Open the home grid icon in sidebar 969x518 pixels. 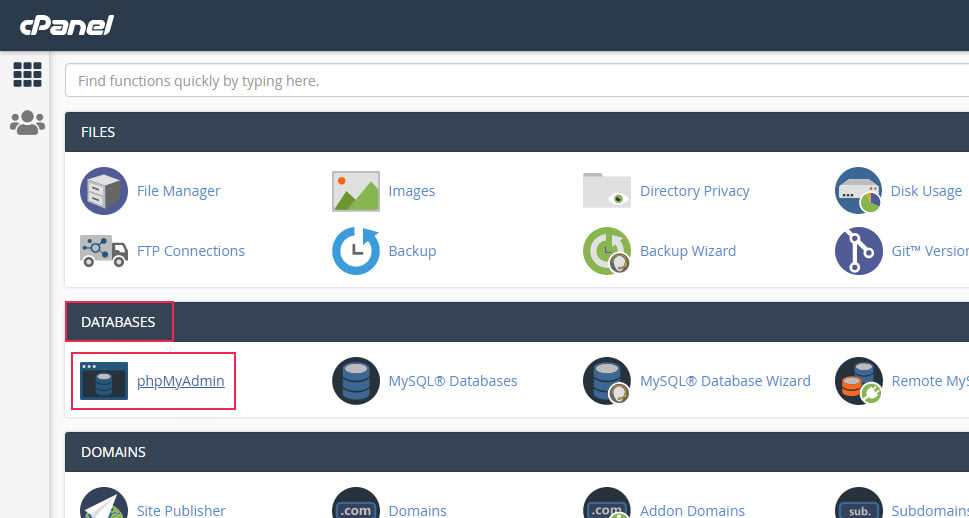27,75
